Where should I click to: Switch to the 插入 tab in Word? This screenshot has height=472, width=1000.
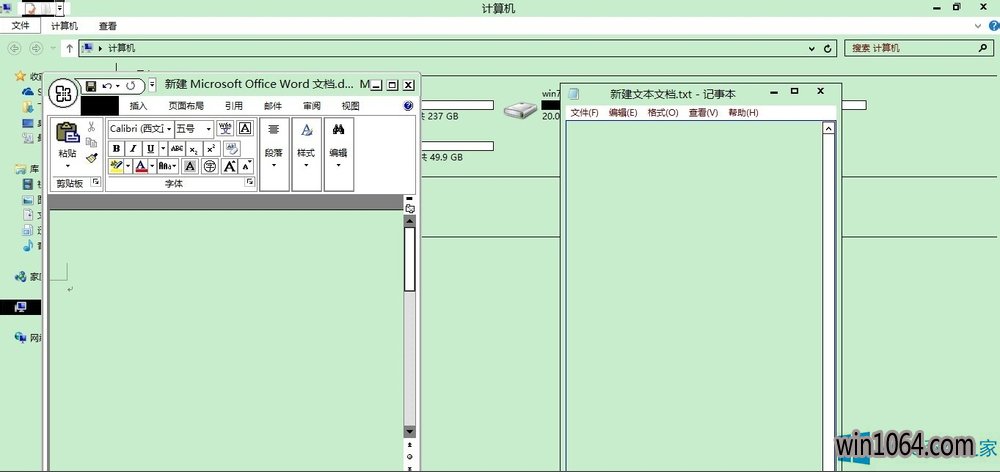coord(138,106)
